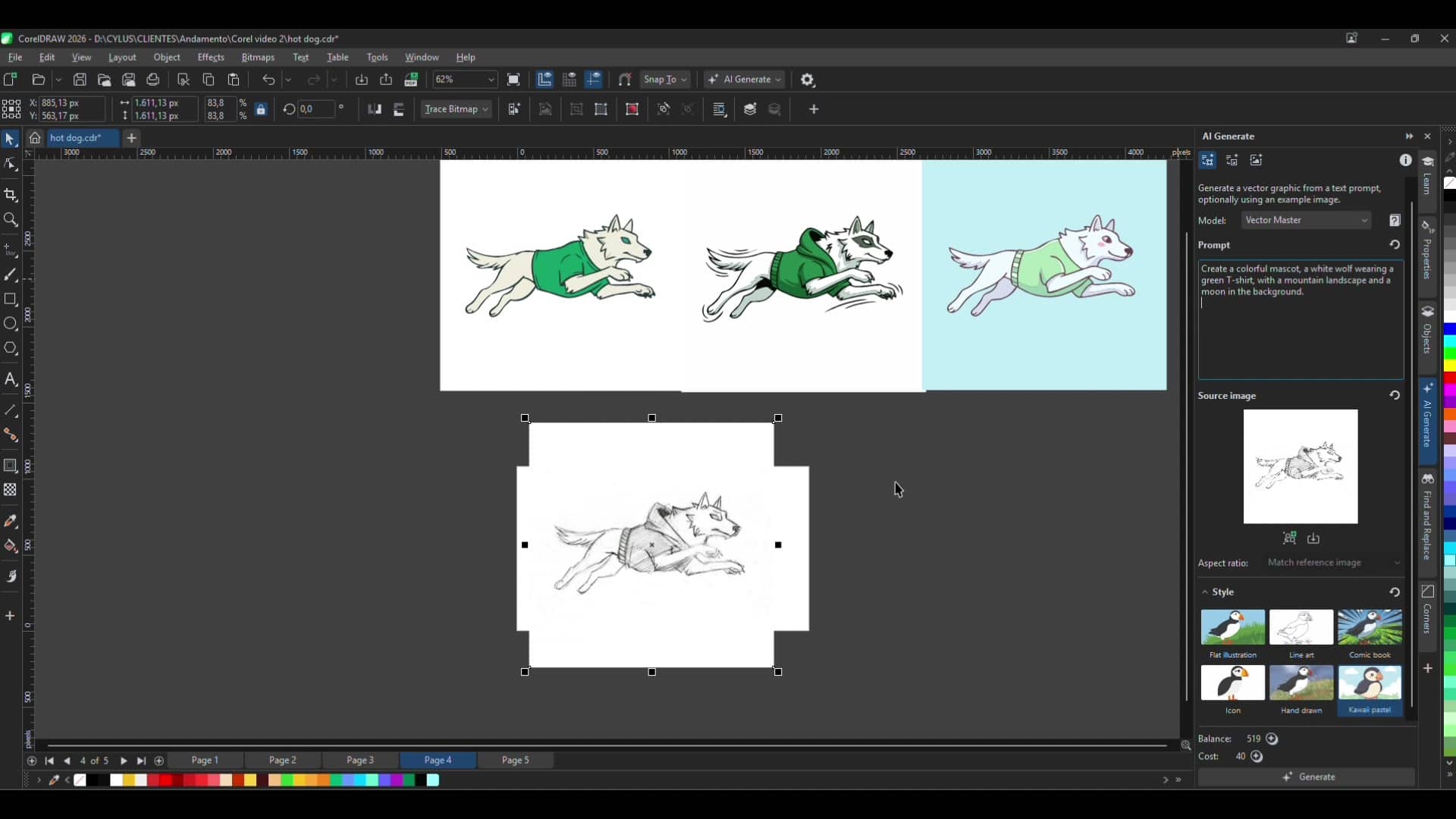Select Flat illustration style
The width and height of the screenshot is (1456, 819).
click(x=1232, y=635)
